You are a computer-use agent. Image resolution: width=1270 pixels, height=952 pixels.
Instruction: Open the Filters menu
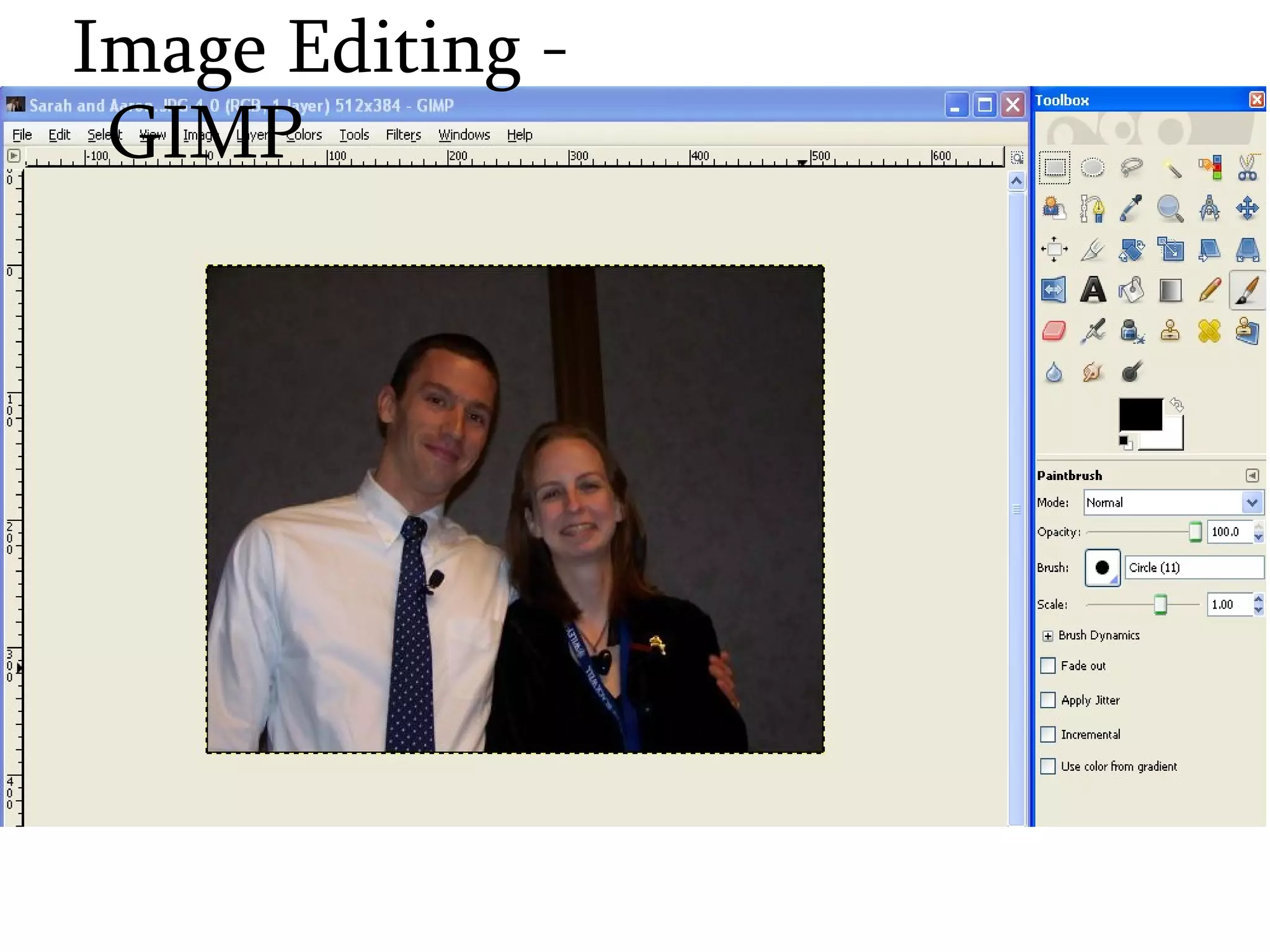tap(403, 135)
